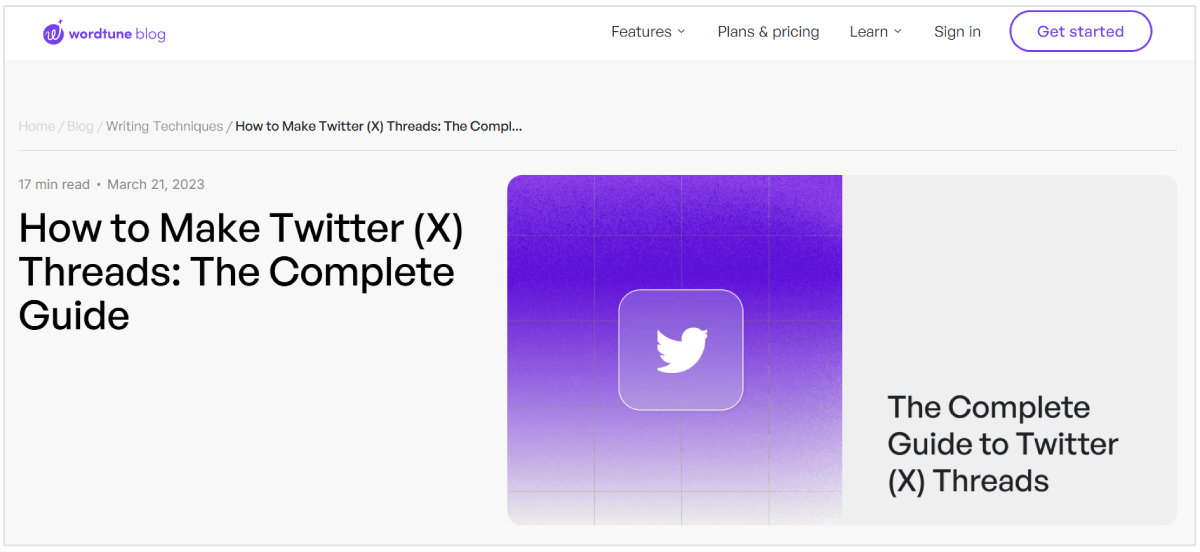Select Blog in the breadcrumb trail
The height and width of the screenshot is (552, 1200).
(80, 126)
